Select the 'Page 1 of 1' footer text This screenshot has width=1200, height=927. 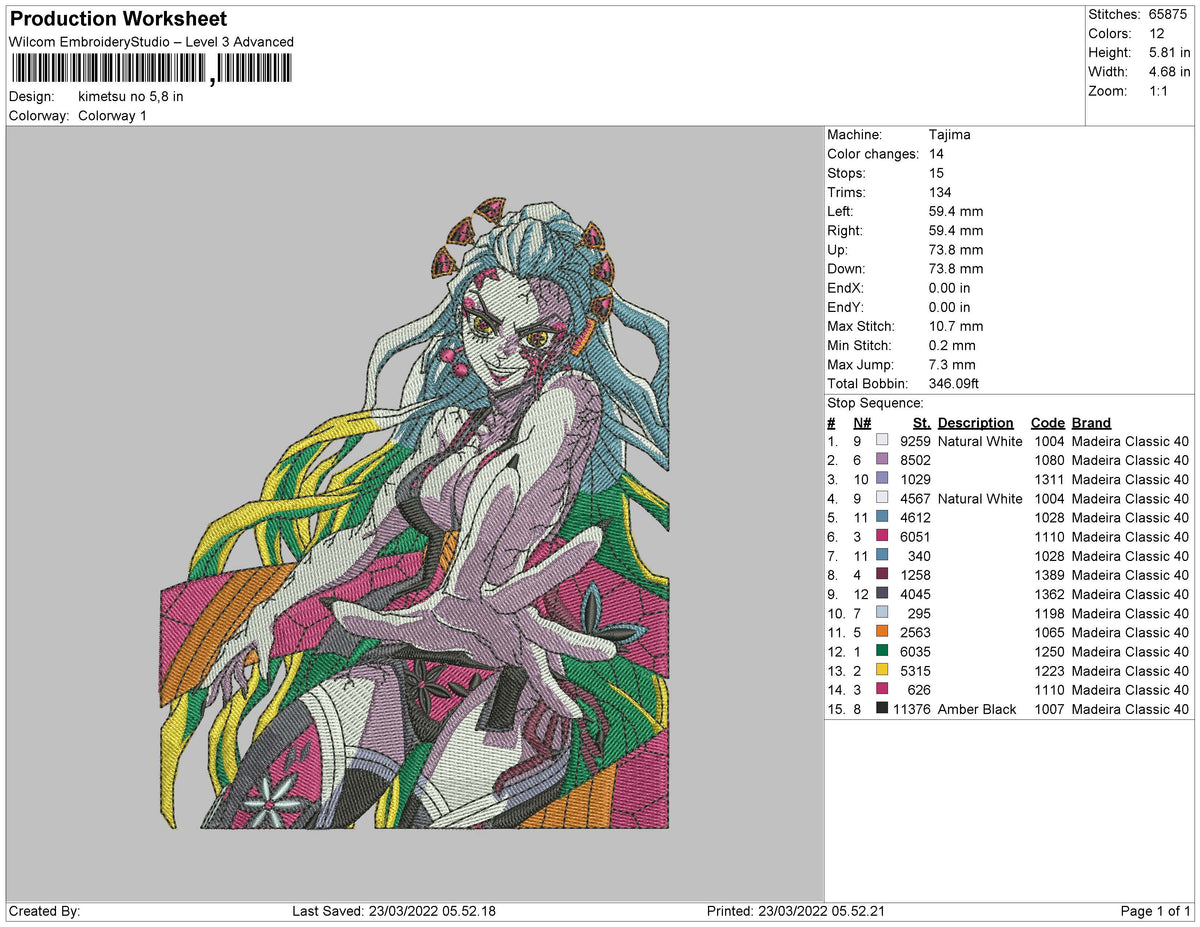coord(1155,911)
